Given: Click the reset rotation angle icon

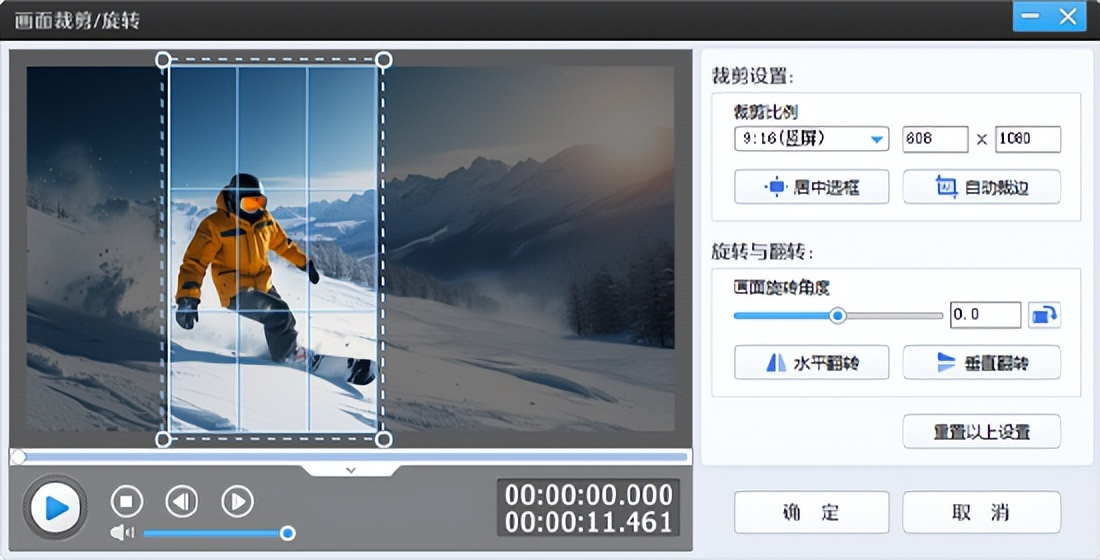Looking at the screenshot, I should (1044, 315).
